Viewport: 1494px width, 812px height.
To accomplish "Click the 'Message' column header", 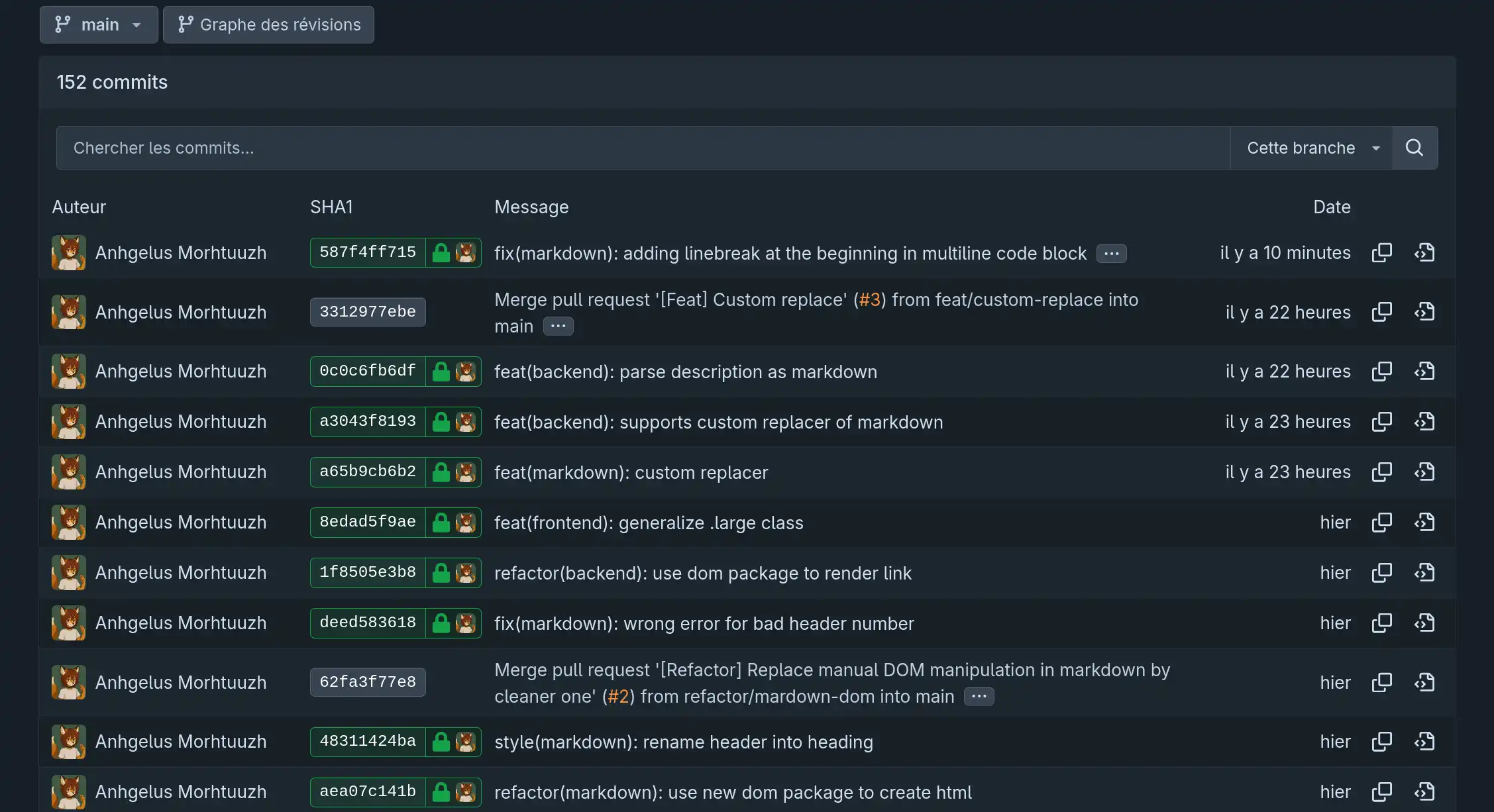I will tap(531, 207).
